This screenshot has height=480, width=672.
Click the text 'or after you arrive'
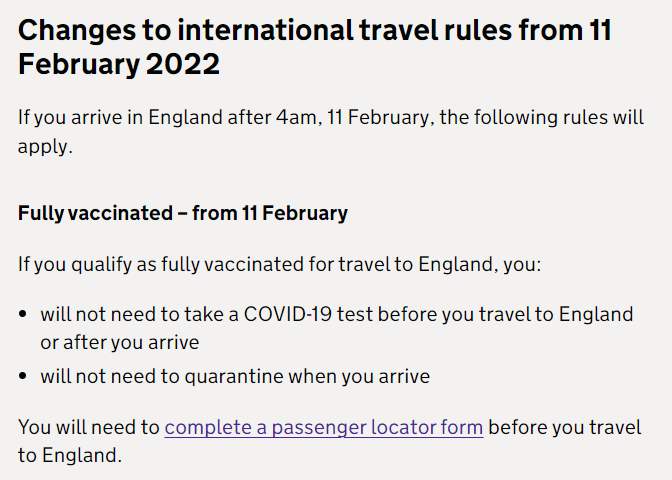[120, 343]
